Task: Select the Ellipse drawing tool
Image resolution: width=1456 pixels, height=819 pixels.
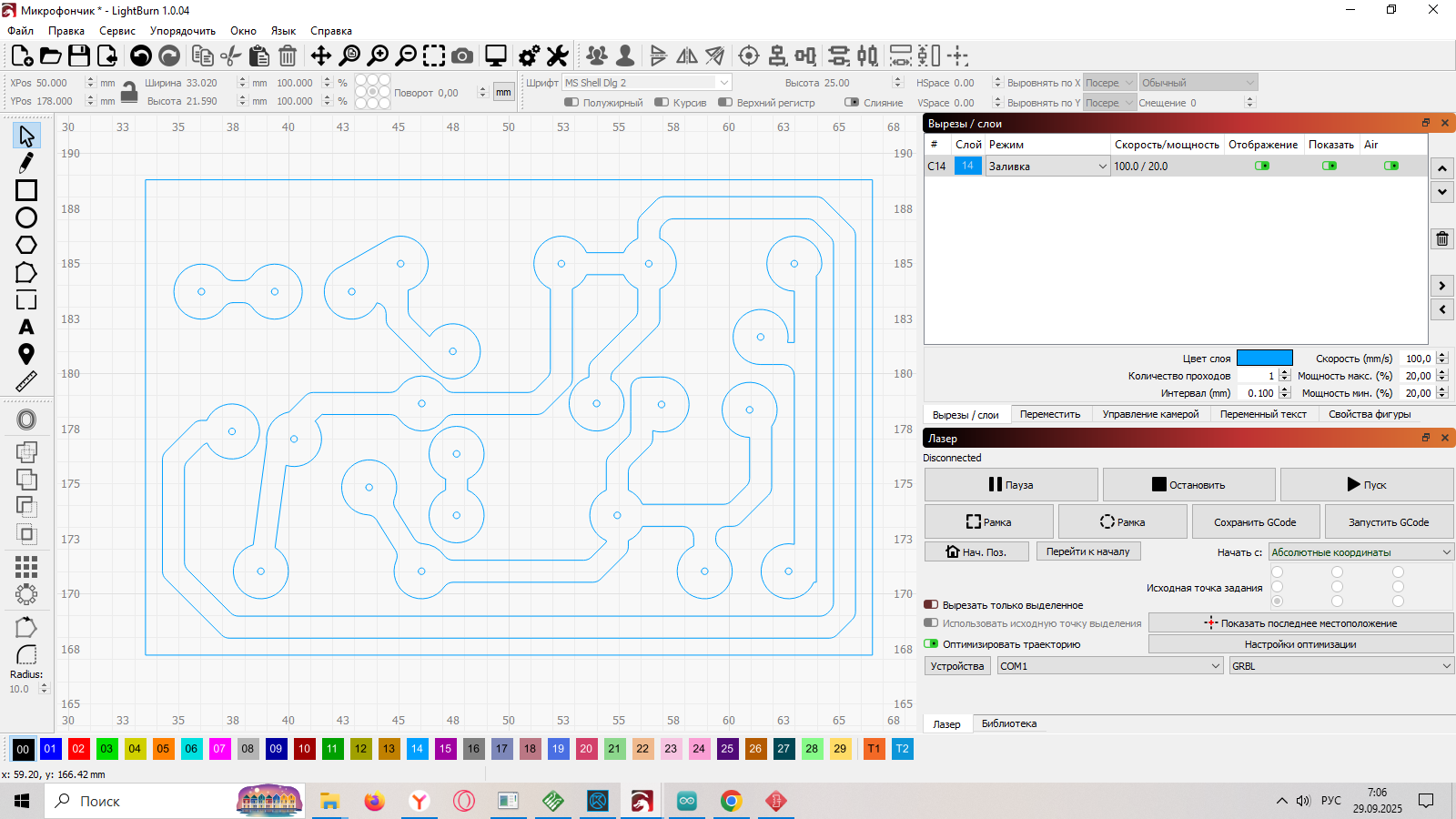Action: tap(26, 217)
